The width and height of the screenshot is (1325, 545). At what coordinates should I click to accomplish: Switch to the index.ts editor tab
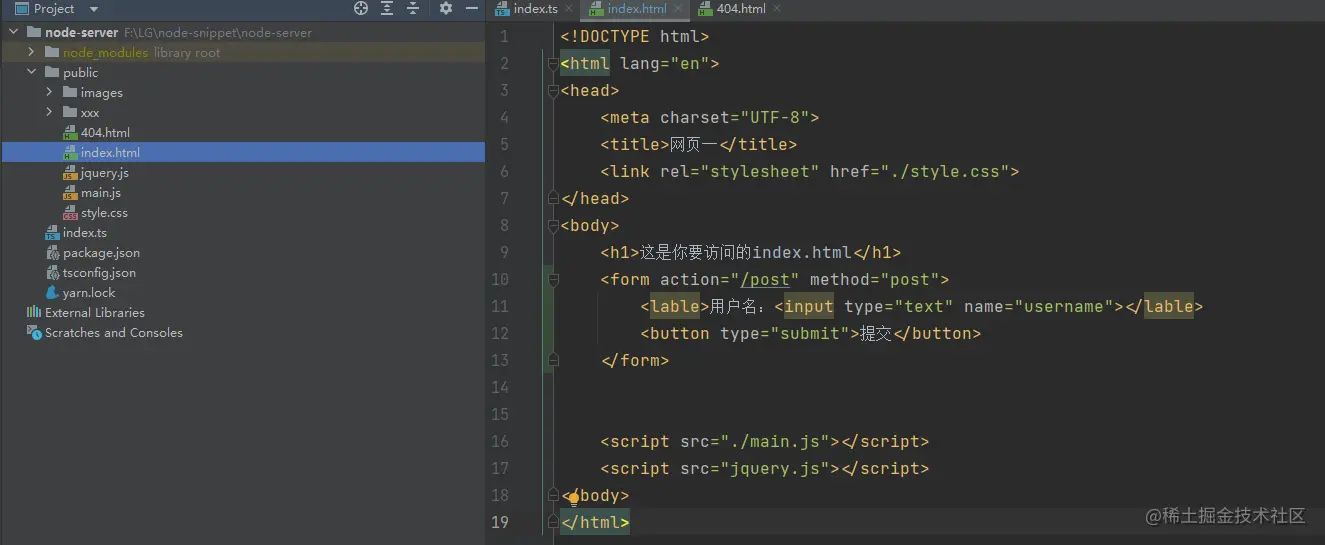[x=535, y=9]
